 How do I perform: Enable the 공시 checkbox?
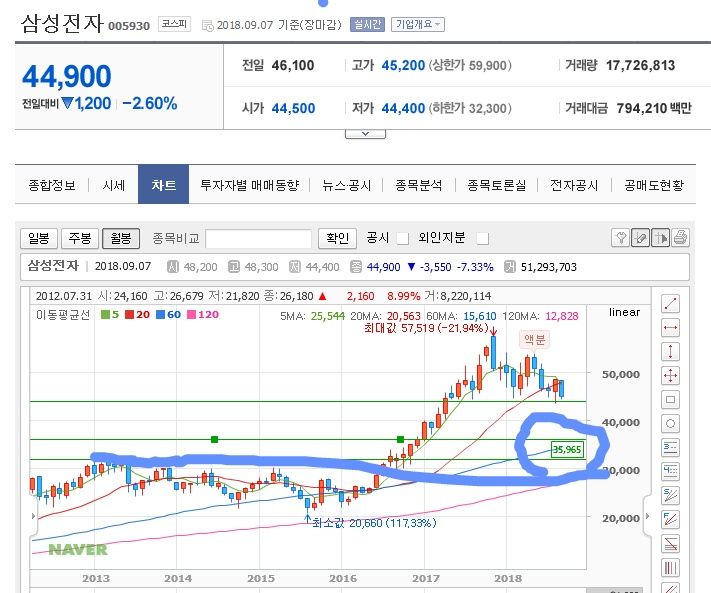tap(402, 238)
